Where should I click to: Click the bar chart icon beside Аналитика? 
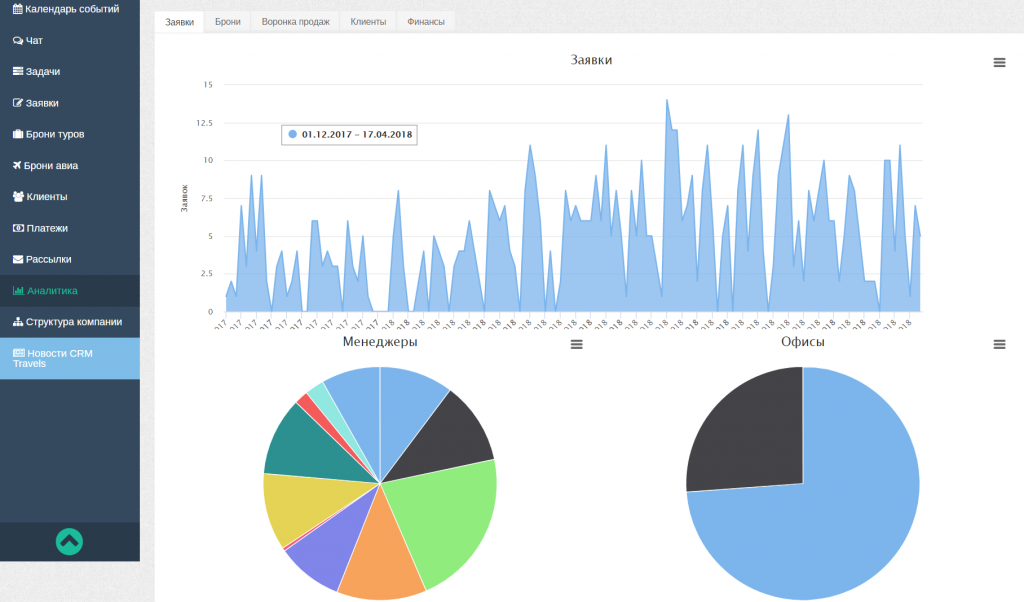coord(18,291)
